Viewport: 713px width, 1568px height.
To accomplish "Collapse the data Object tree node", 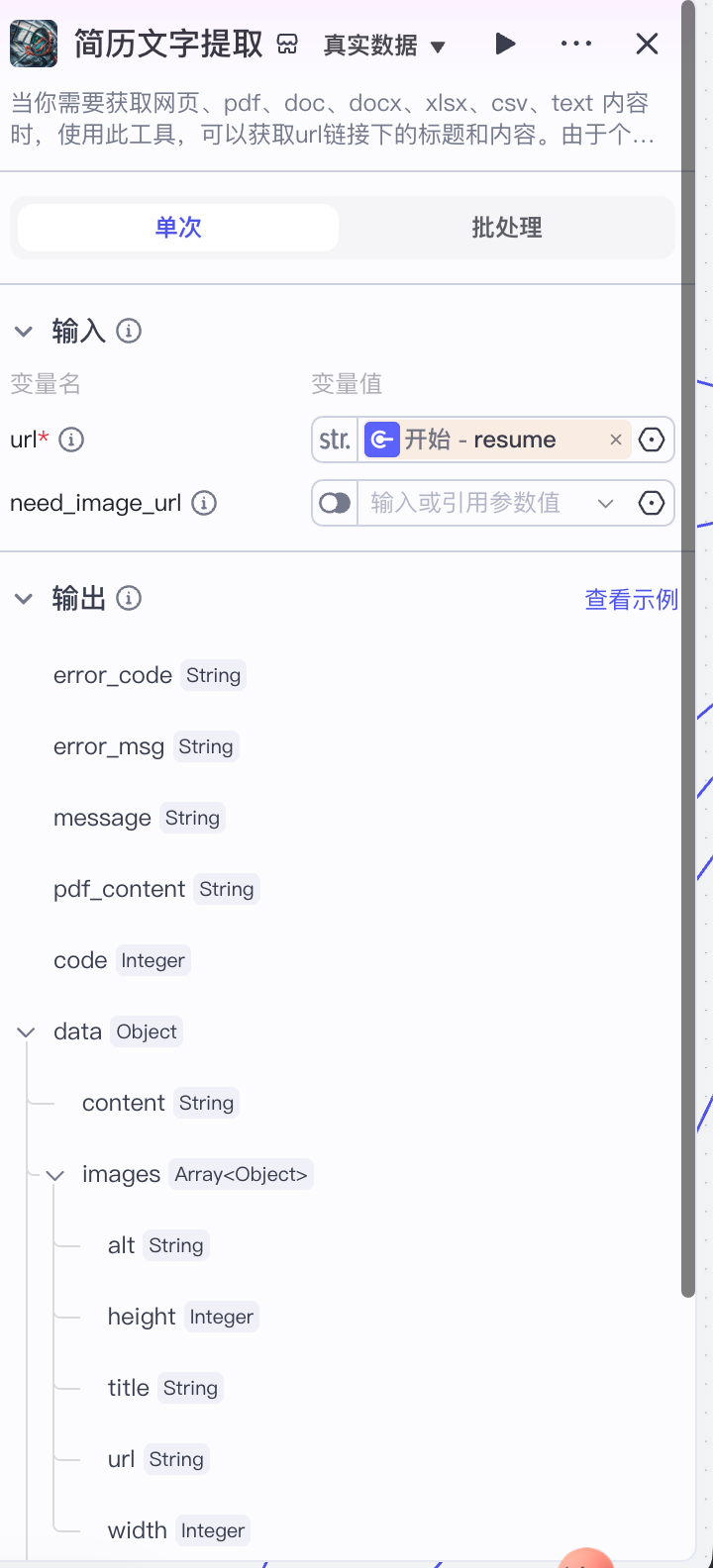I will pyautogui.click(x=26, y=1032).
